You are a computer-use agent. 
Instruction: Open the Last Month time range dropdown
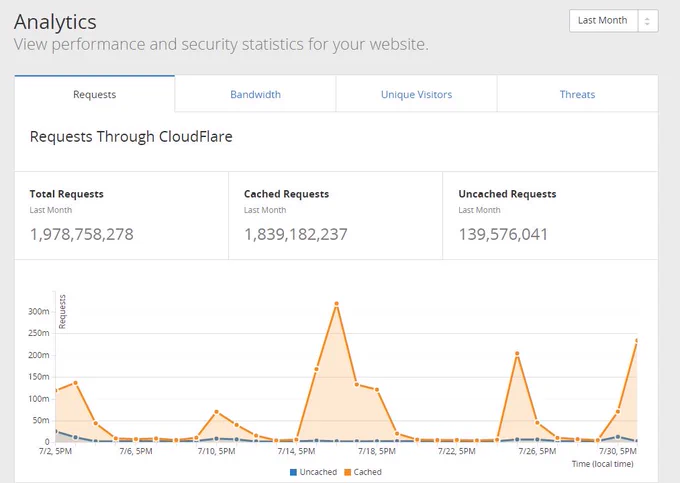(614, 21)
